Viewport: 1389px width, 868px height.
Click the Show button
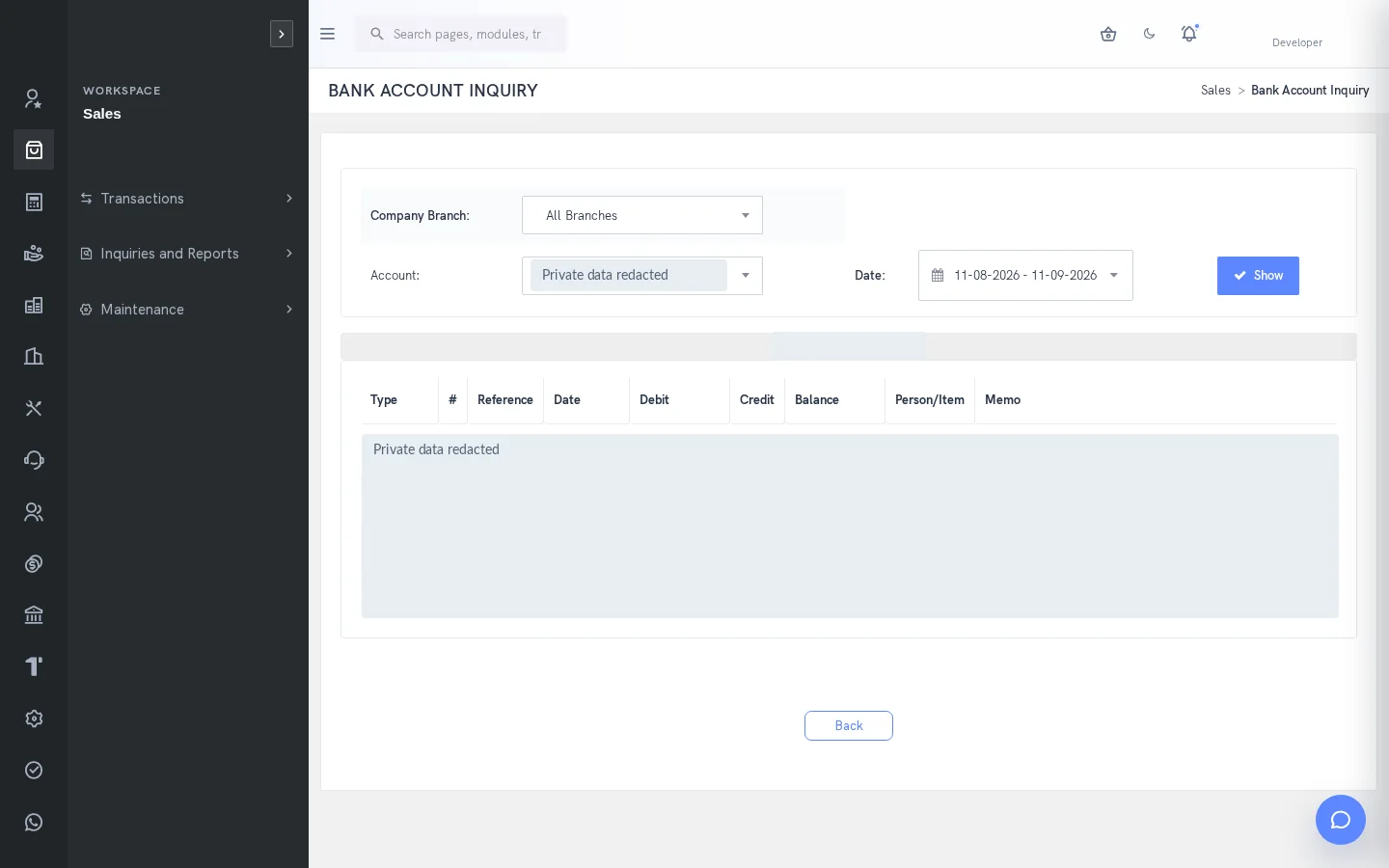[1258, 276]
